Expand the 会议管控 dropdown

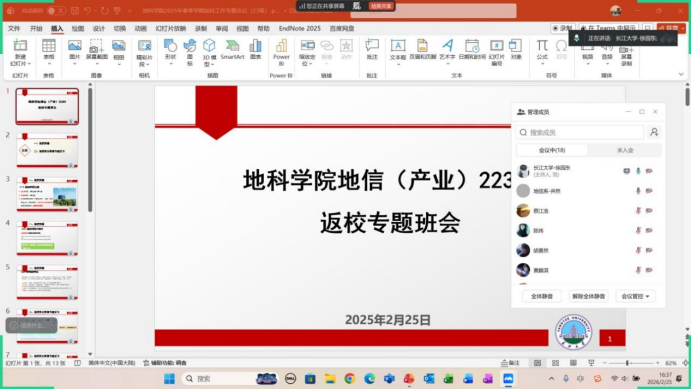635,296
